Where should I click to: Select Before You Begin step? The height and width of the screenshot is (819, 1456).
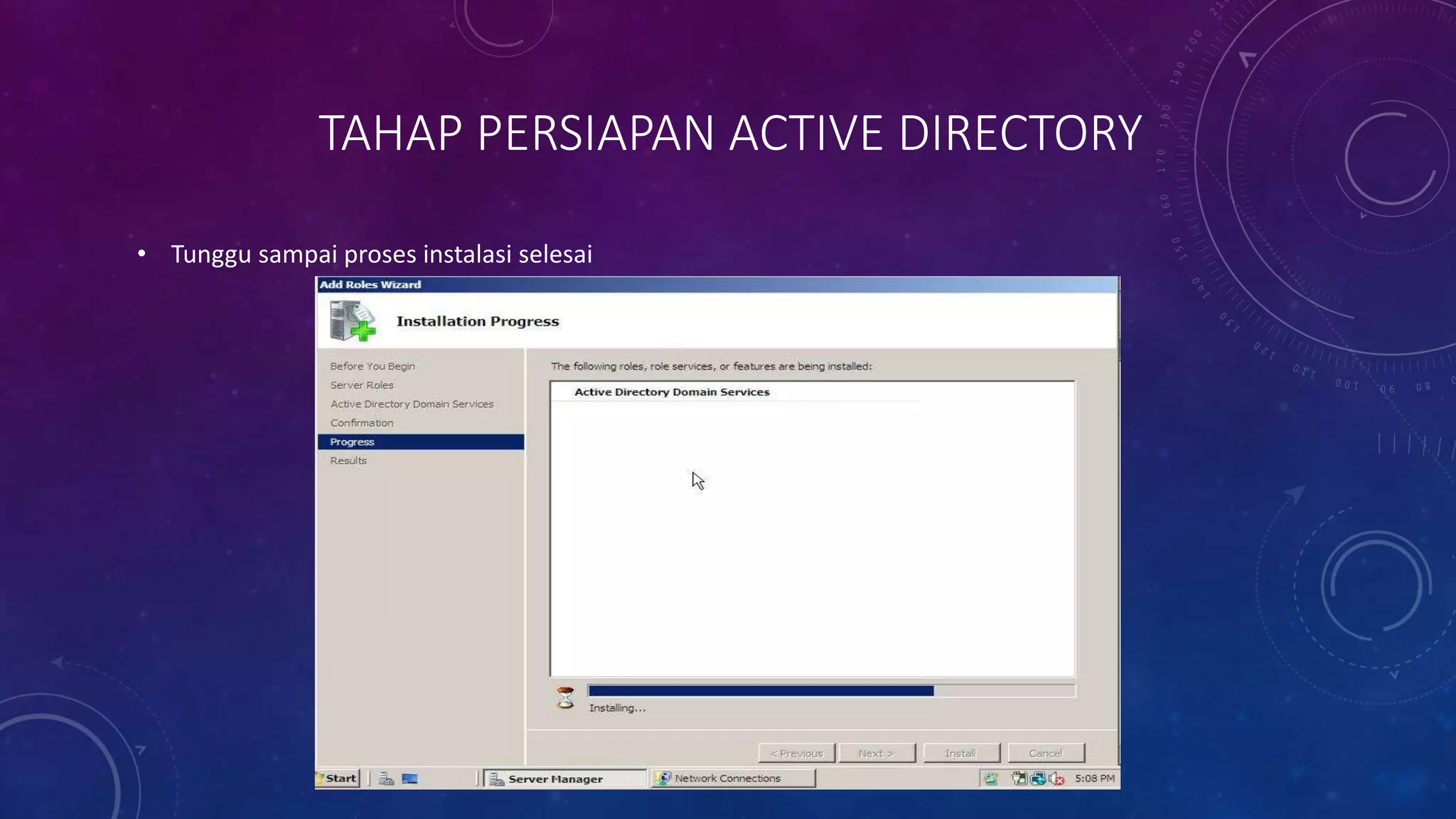373,366
